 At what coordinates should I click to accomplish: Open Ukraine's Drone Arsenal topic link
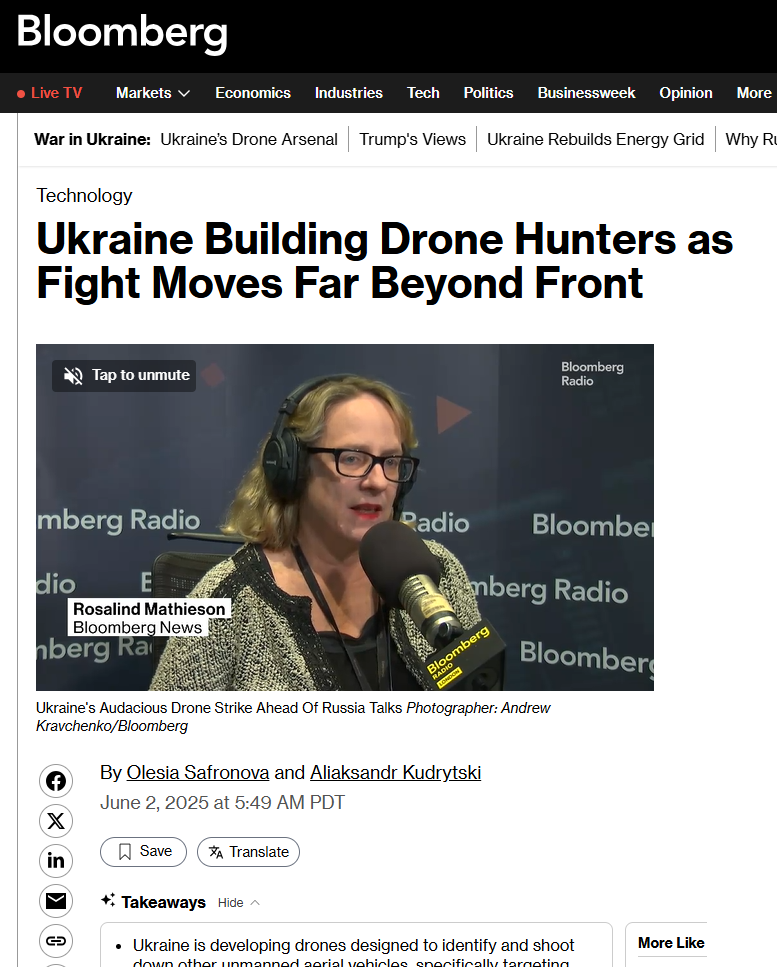[249, 139]
